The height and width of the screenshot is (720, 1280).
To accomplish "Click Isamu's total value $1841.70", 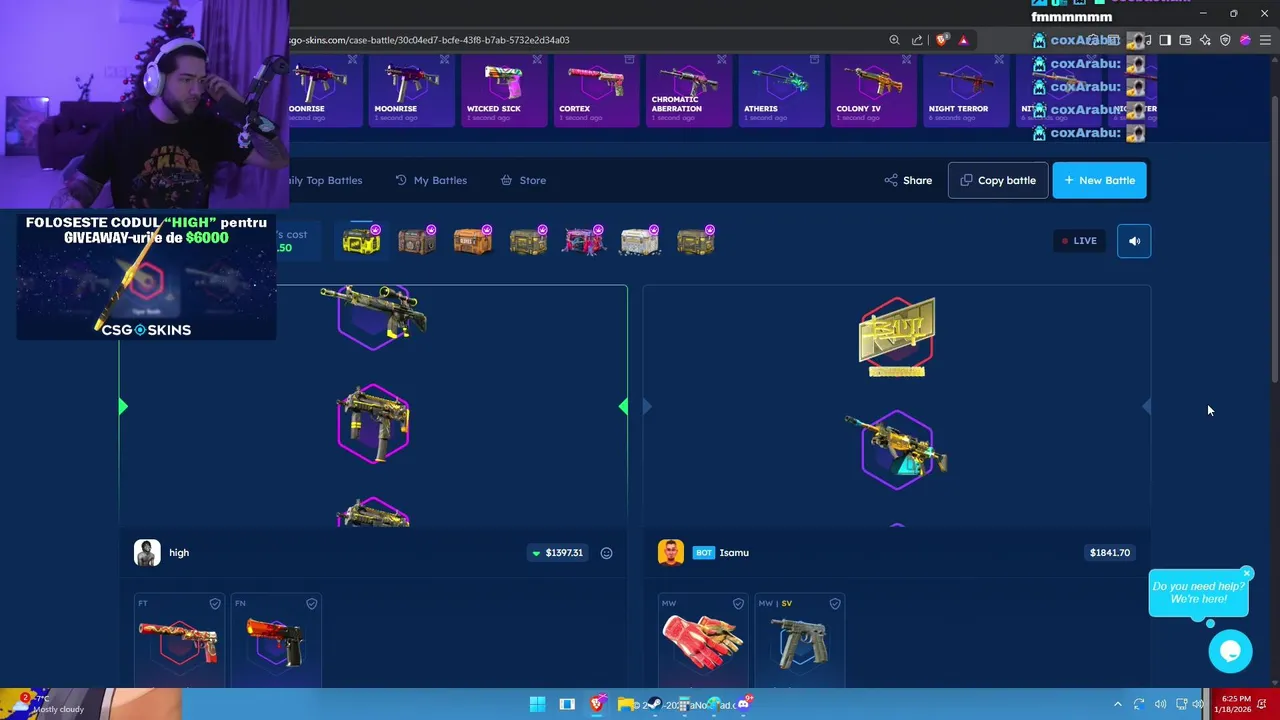I will [1110, 553].
